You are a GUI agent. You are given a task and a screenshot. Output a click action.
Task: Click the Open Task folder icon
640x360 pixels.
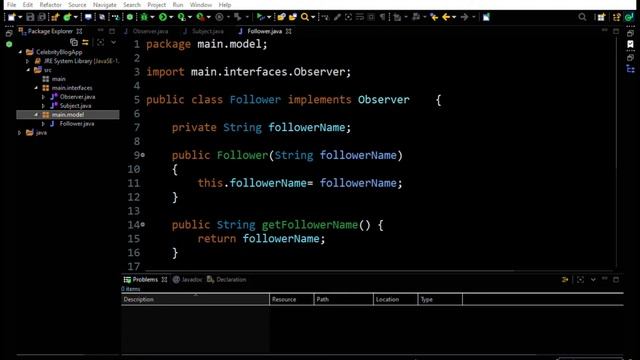[293, 17]
